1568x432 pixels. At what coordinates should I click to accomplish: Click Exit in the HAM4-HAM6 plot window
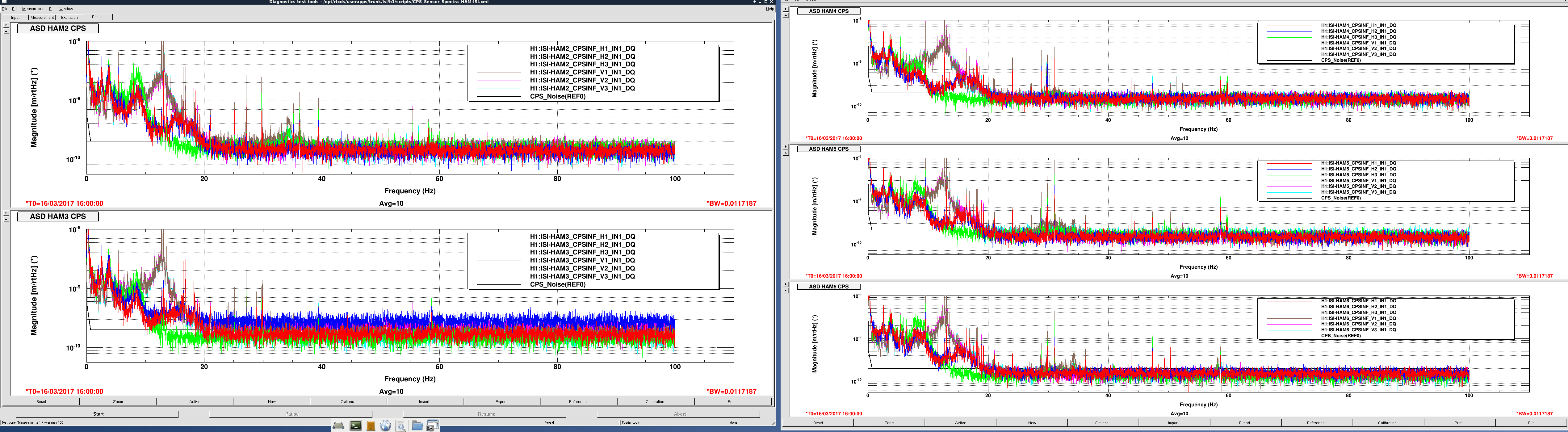click(x=1531, y=423)
